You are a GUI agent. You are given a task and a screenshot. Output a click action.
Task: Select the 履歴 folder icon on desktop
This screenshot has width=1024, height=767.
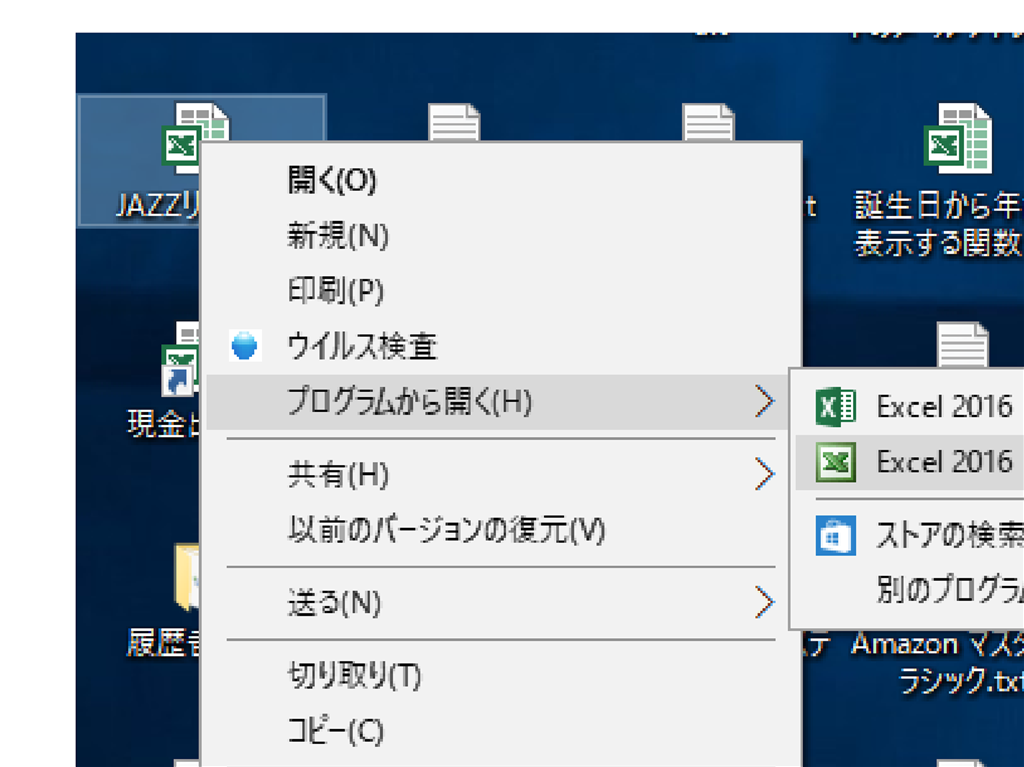[187, 577]
